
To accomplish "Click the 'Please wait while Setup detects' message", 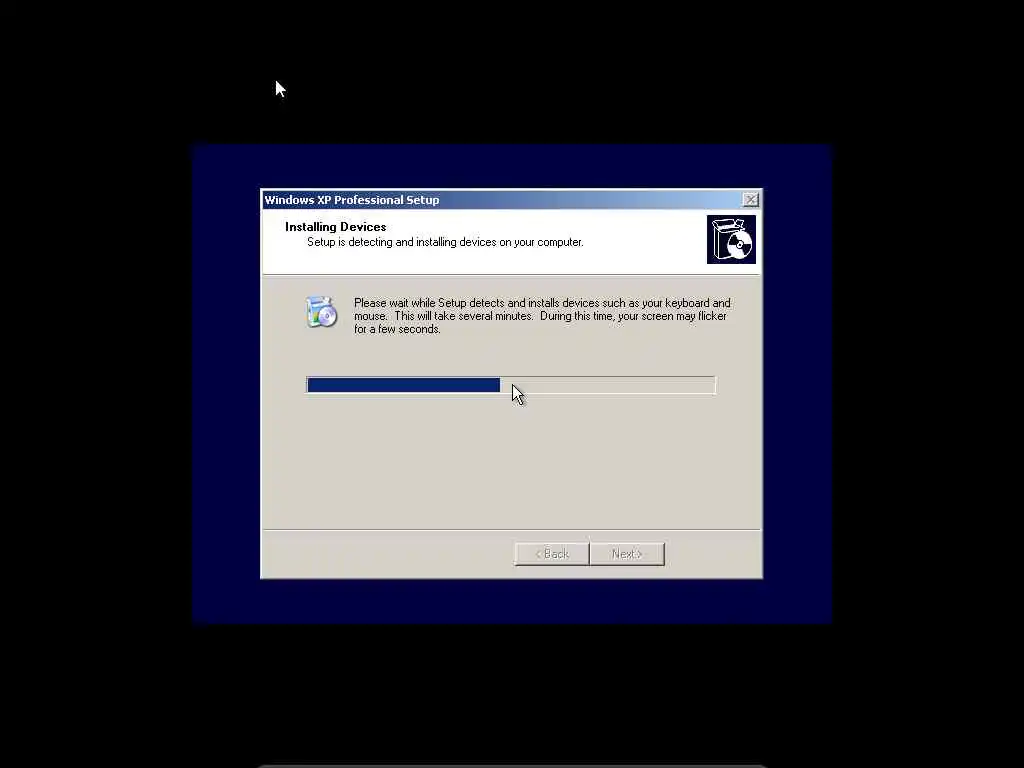I will click(542, 316).
